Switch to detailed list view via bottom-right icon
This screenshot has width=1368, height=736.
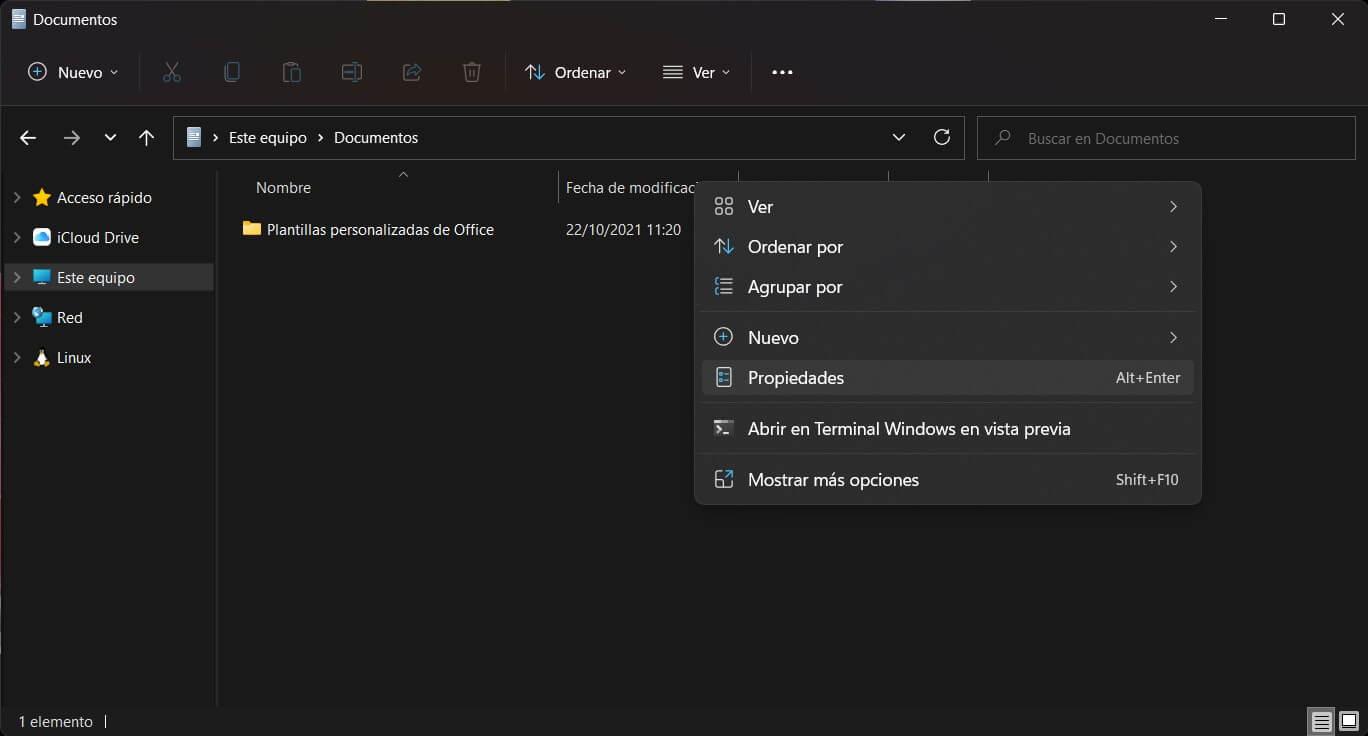1320,721
